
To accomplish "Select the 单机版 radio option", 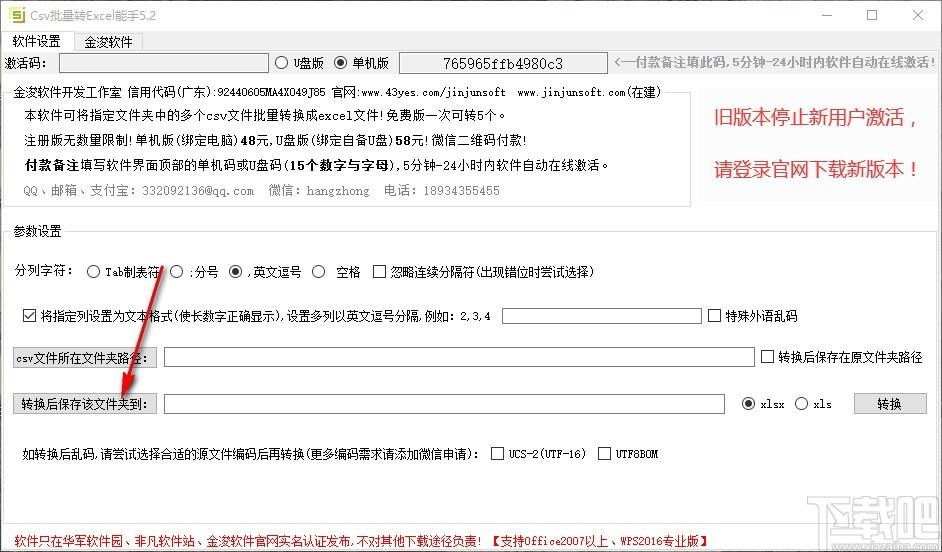I will (x=361, y=62).
